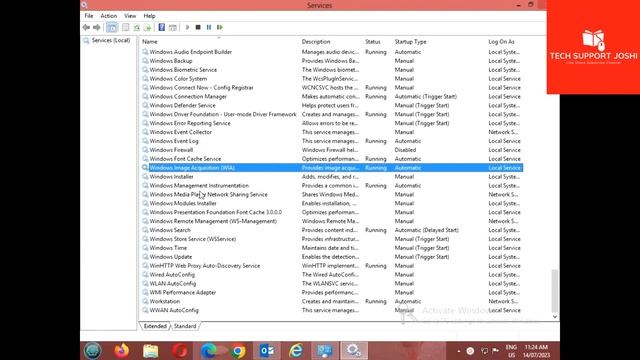Click the Start Service play icon

tap(187, 27)
